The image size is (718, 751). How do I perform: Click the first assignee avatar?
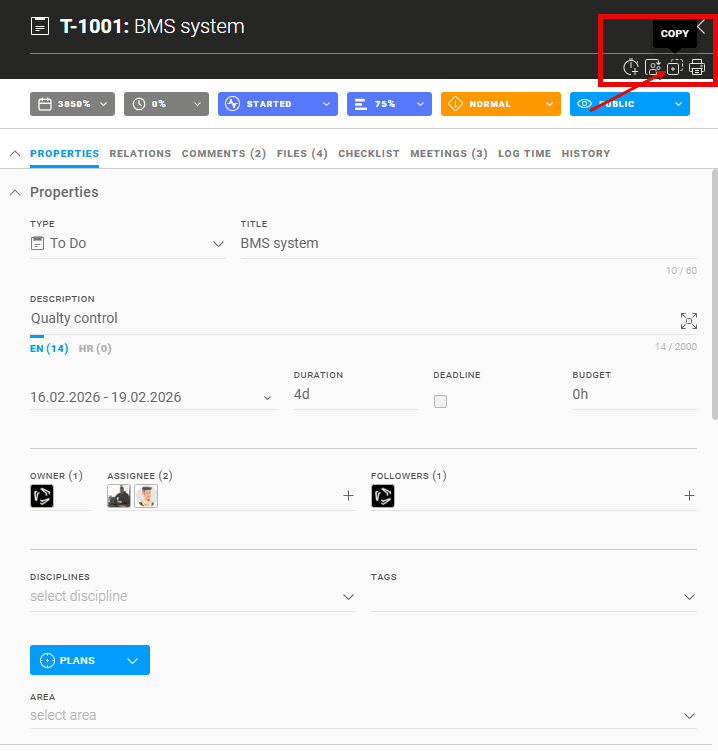tap(119, 496)
